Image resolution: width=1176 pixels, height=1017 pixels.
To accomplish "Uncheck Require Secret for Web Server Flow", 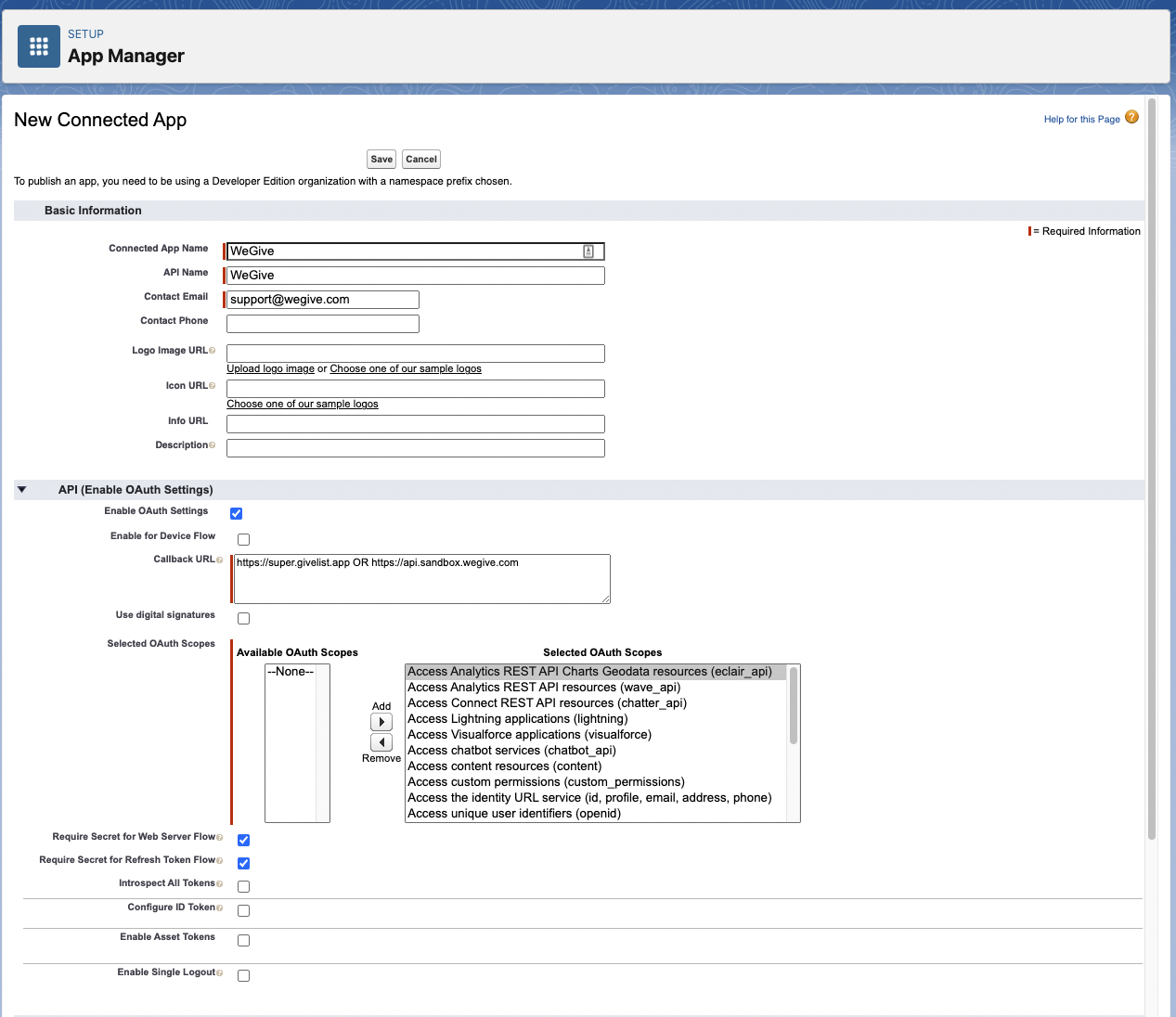I will pos(244,840).
